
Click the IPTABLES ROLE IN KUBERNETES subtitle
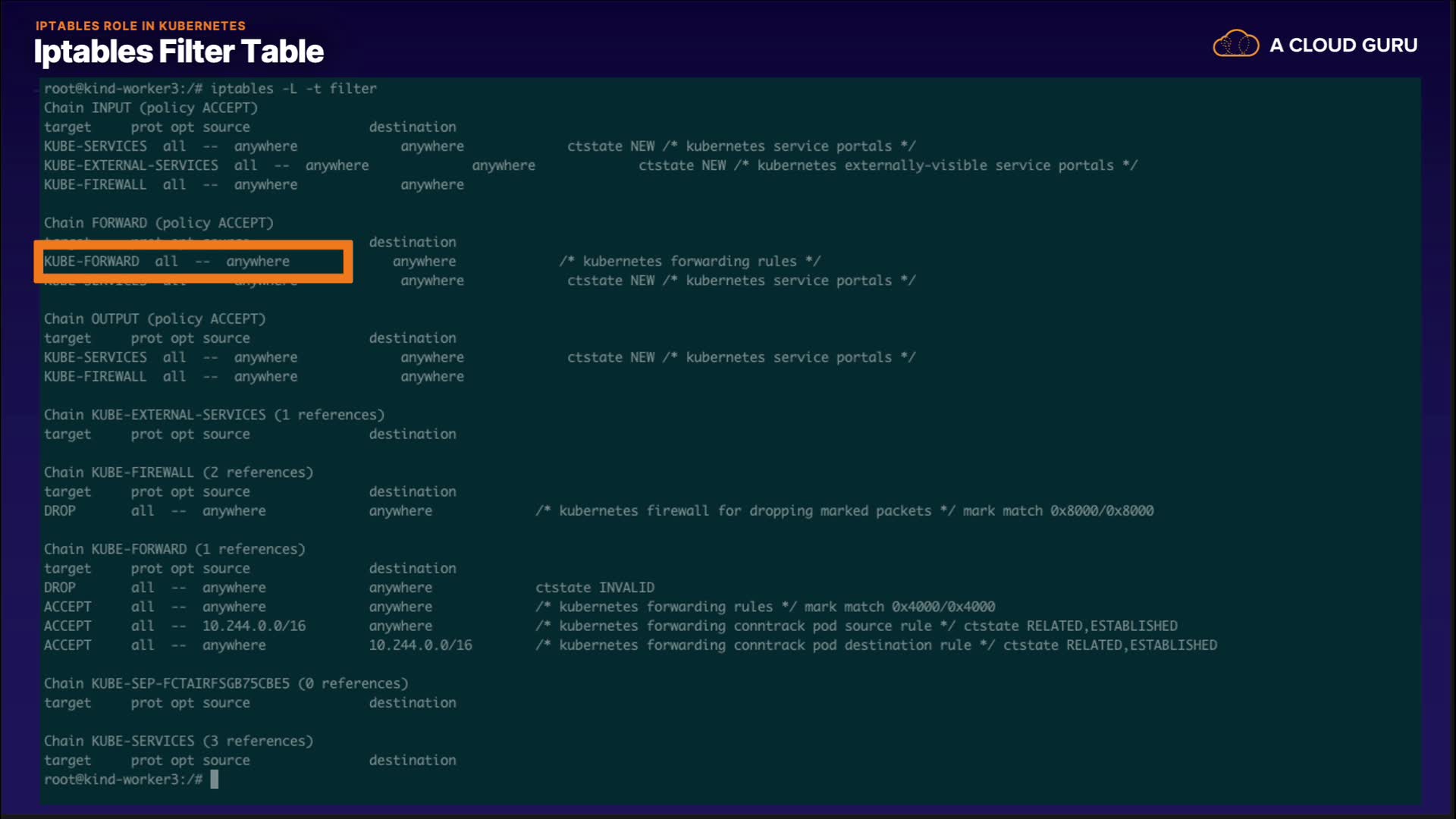(140, 26)
